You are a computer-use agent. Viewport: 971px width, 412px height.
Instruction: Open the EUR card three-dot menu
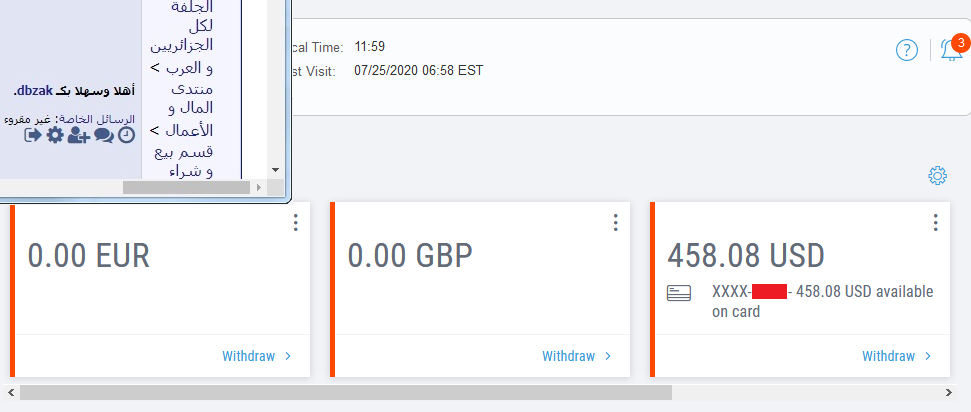coord(295,223)
